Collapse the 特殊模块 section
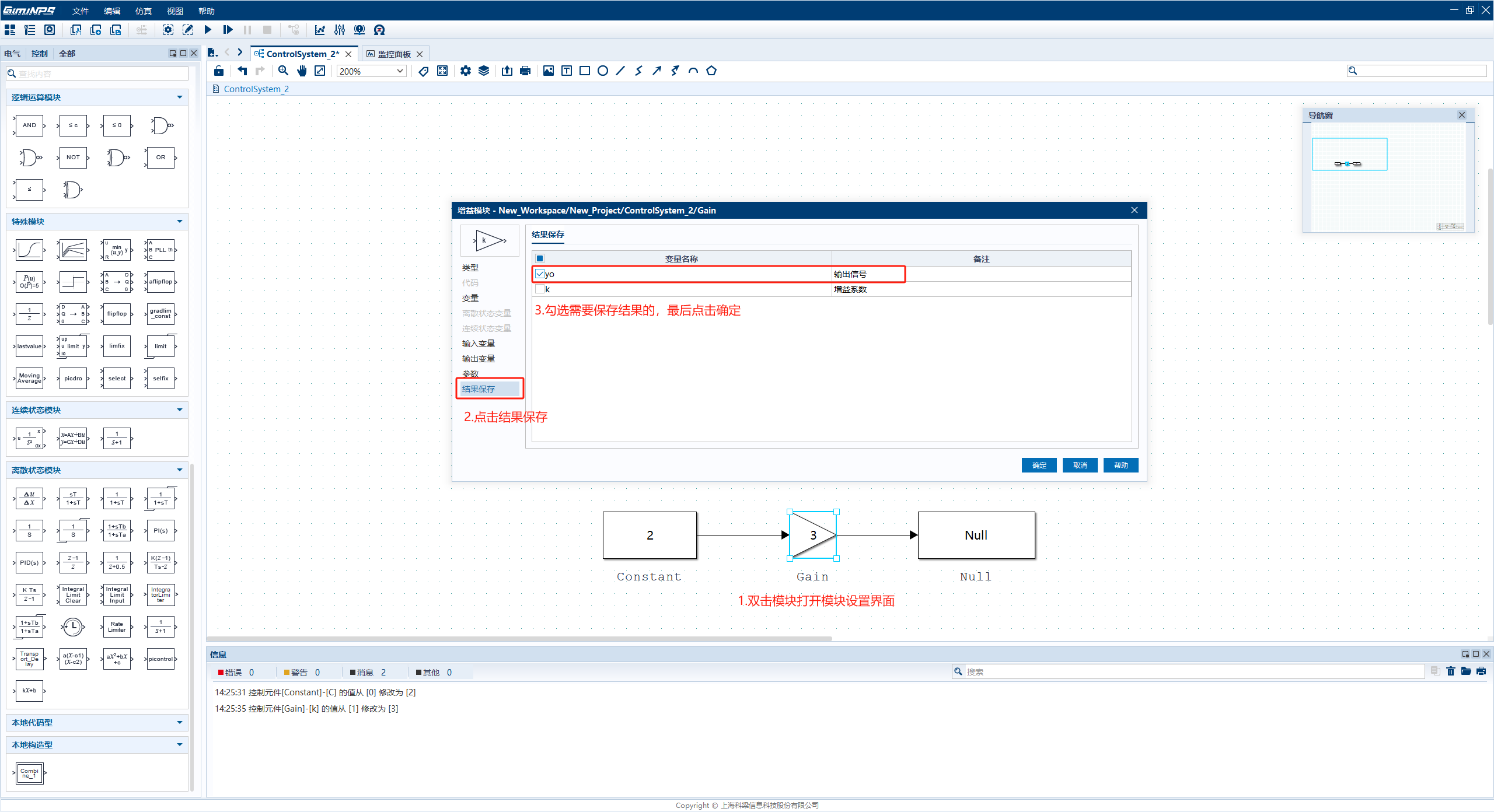The height and width of the screenshot is (812, 1494). 180,222
